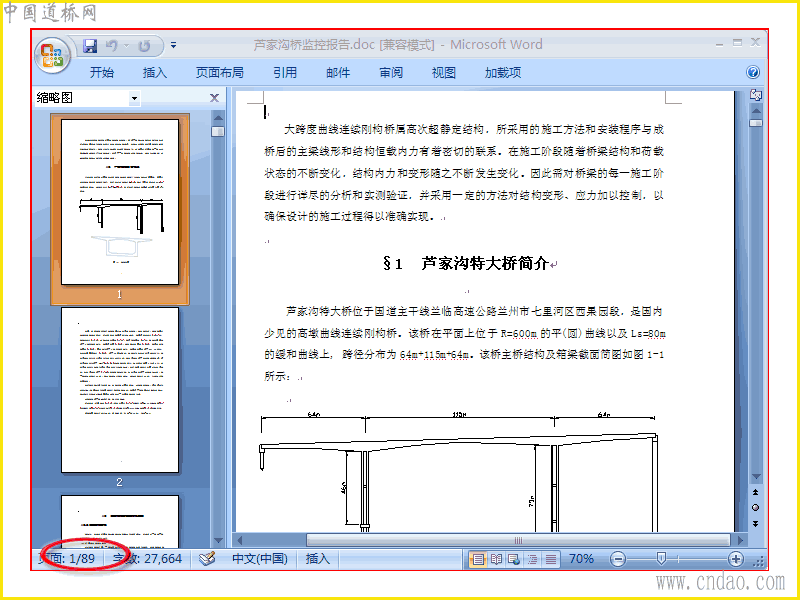Click the proofing check icon in status bar
The height and width of the screenshot is (600, 800).
click(x=207, y=559)
